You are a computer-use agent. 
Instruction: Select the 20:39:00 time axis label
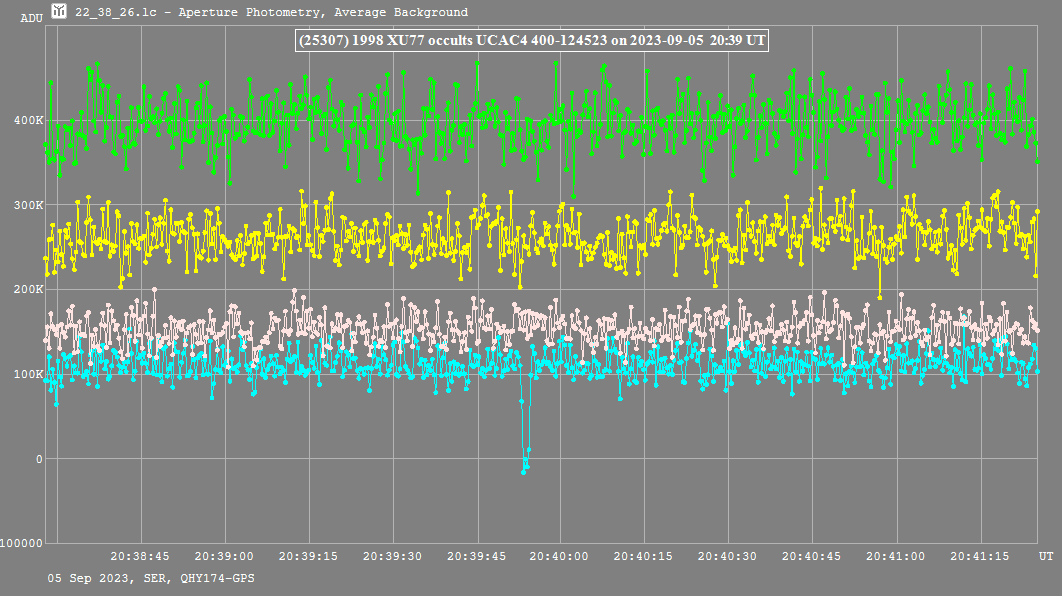[x=224, y=556]
